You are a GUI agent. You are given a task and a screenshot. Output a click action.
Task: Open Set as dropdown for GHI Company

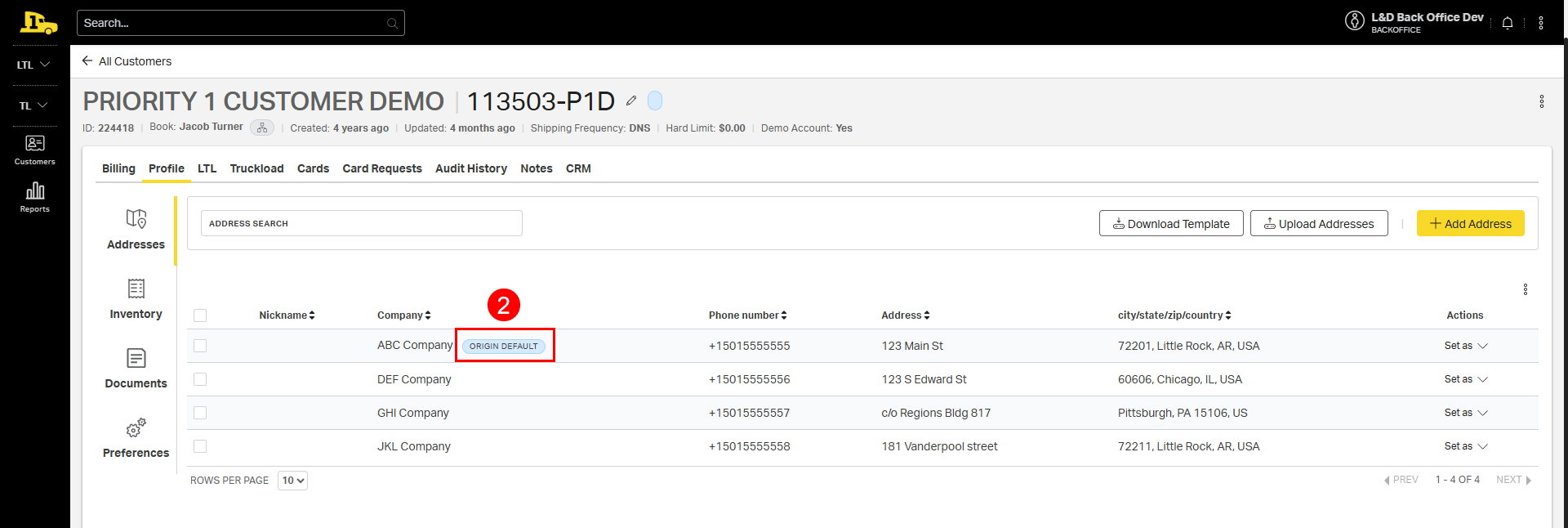(x=1466, y=413)
